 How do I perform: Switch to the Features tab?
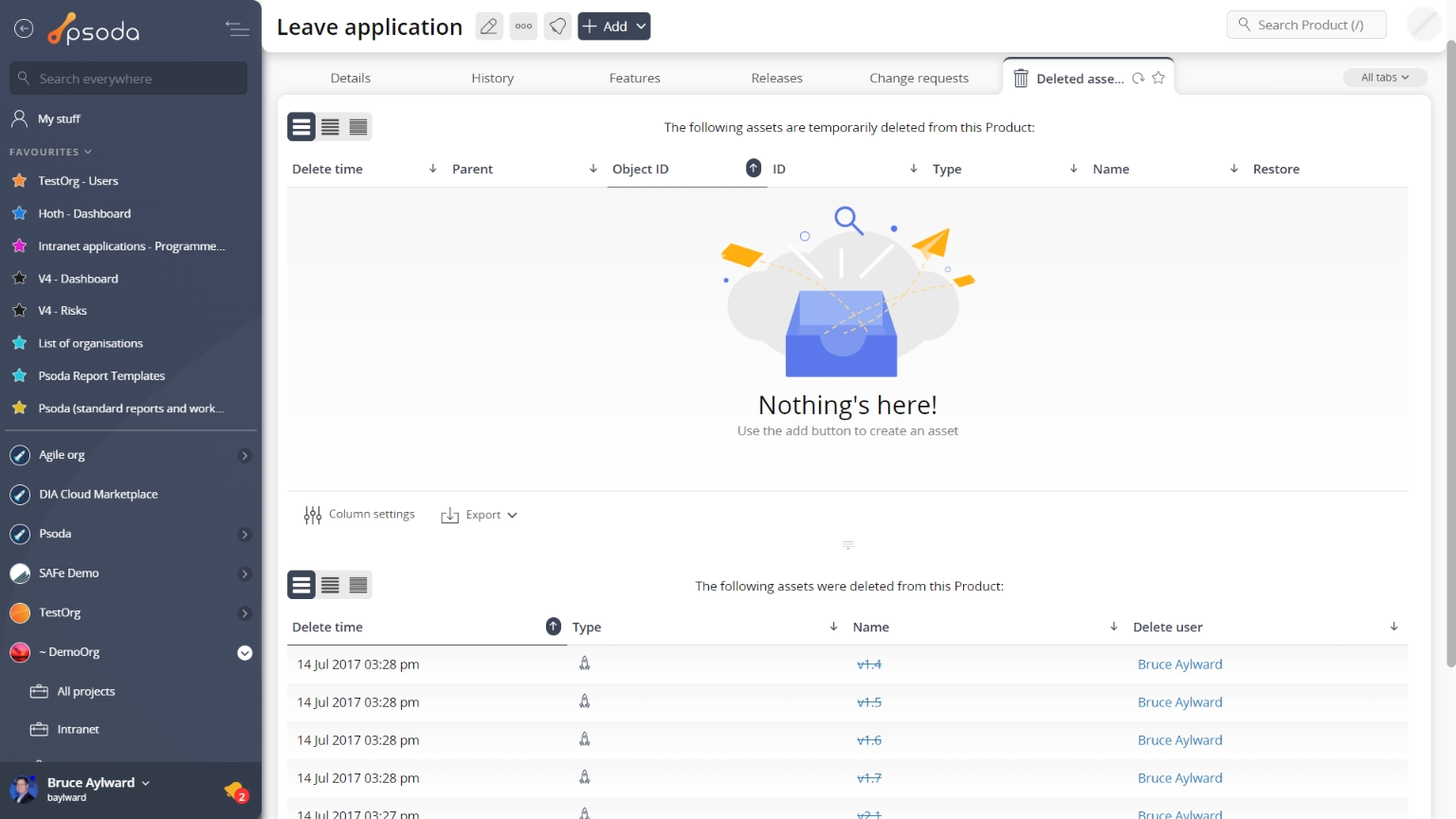click(x=635, y=78)
